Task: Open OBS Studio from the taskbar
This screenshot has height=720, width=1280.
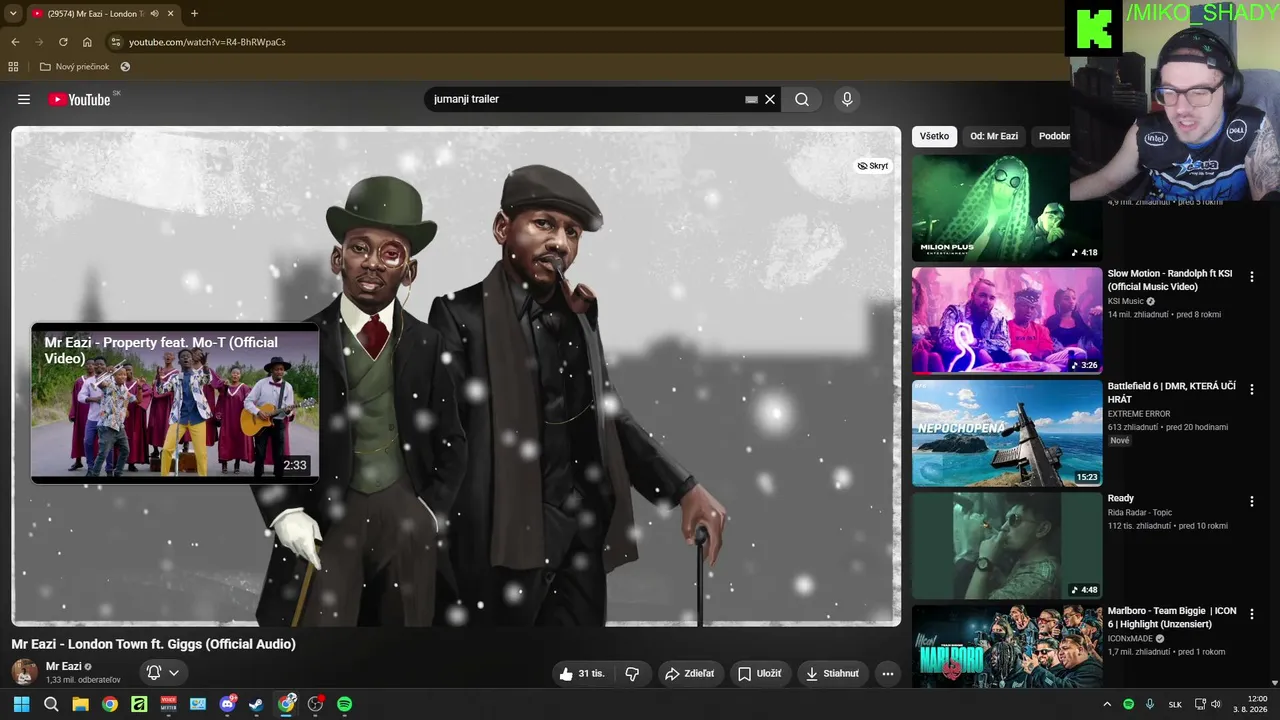Action: point(315,704)
